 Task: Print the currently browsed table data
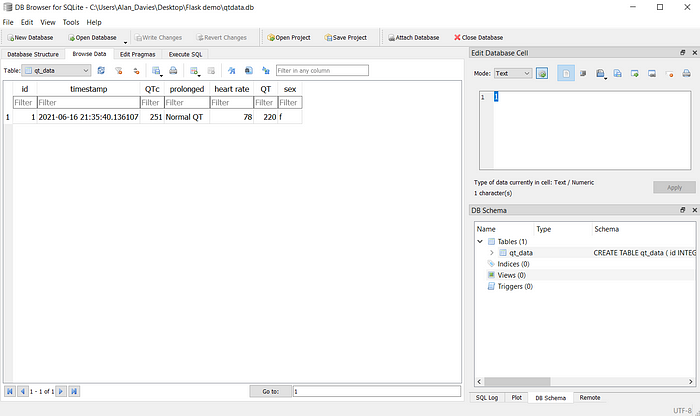click(x=173, y=71)
